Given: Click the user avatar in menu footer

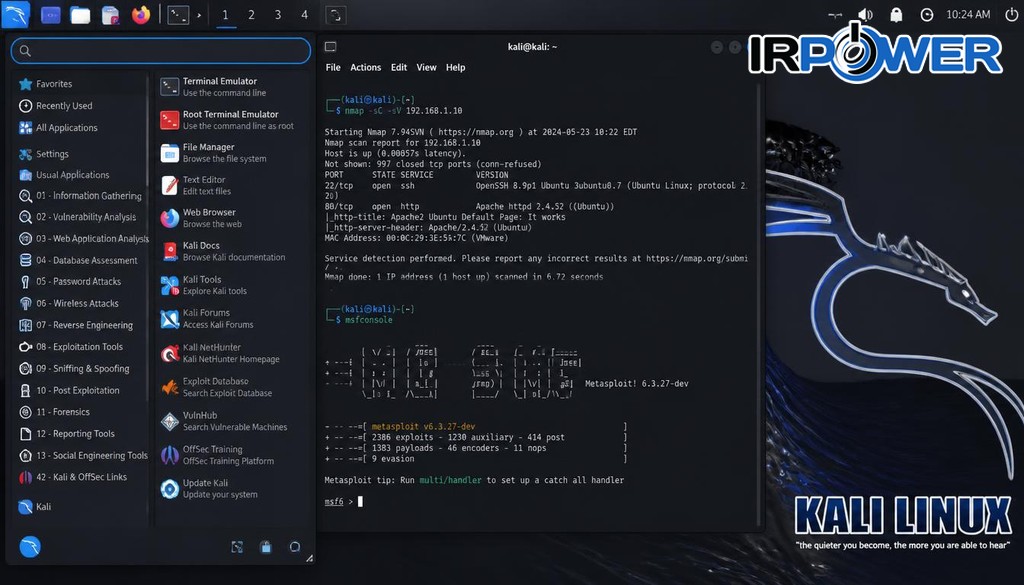Looking at the screenshot, I should [x=30, y=546].
